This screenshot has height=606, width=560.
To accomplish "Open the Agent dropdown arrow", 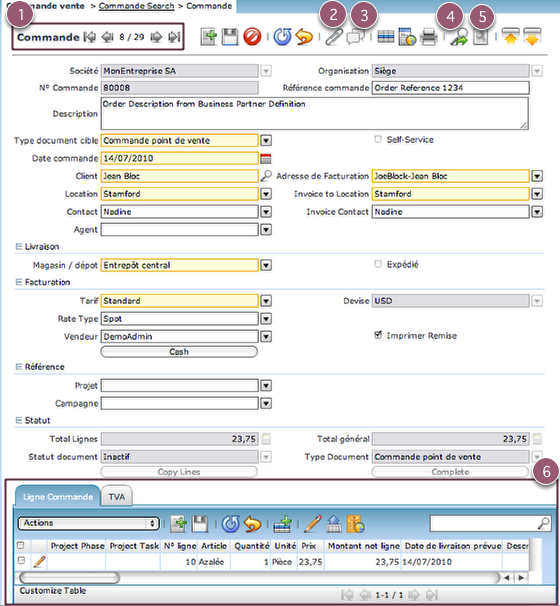I will (266, 230).
